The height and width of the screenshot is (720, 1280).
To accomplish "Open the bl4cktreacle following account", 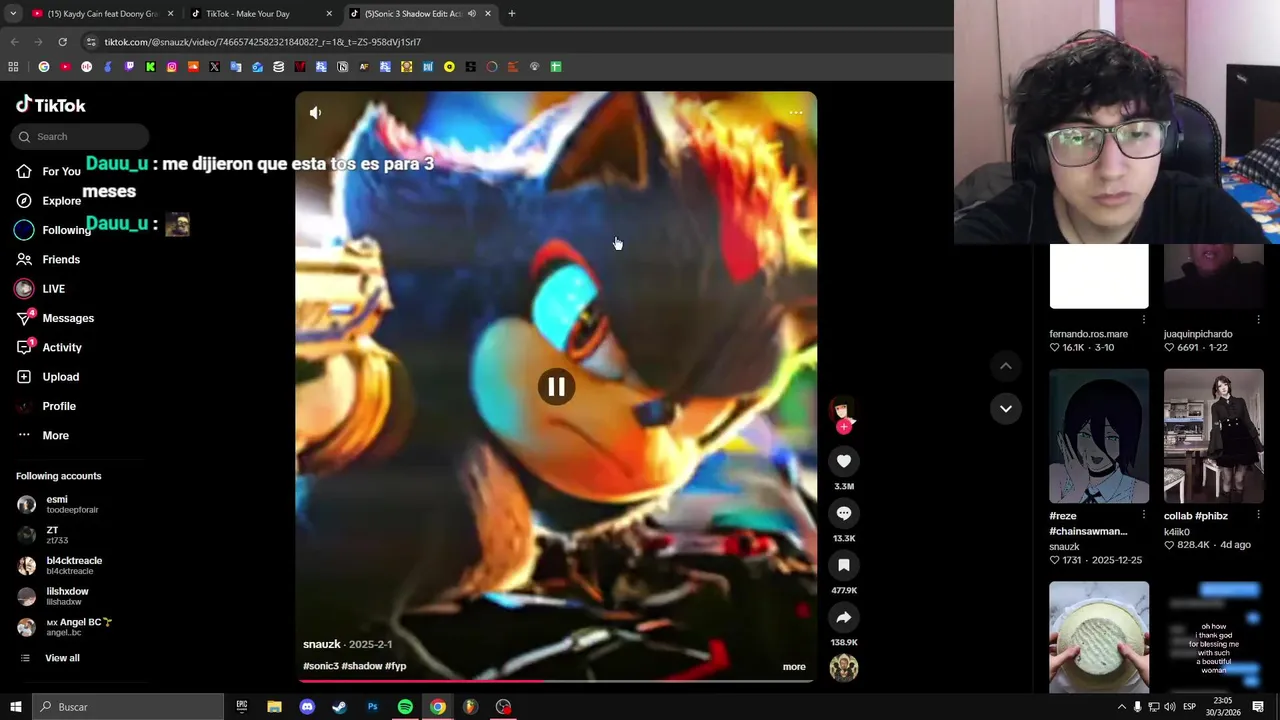I will tap(62, 566).
